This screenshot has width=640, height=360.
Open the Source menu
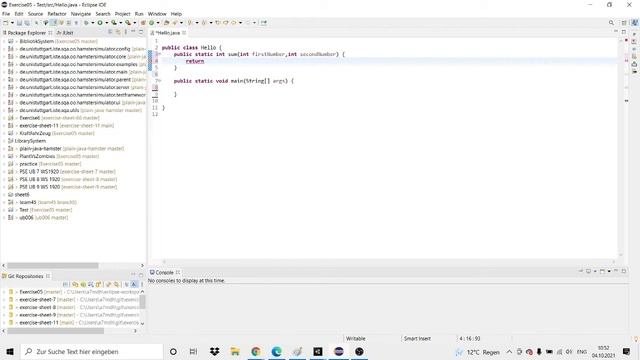click(x=35, y=14)
